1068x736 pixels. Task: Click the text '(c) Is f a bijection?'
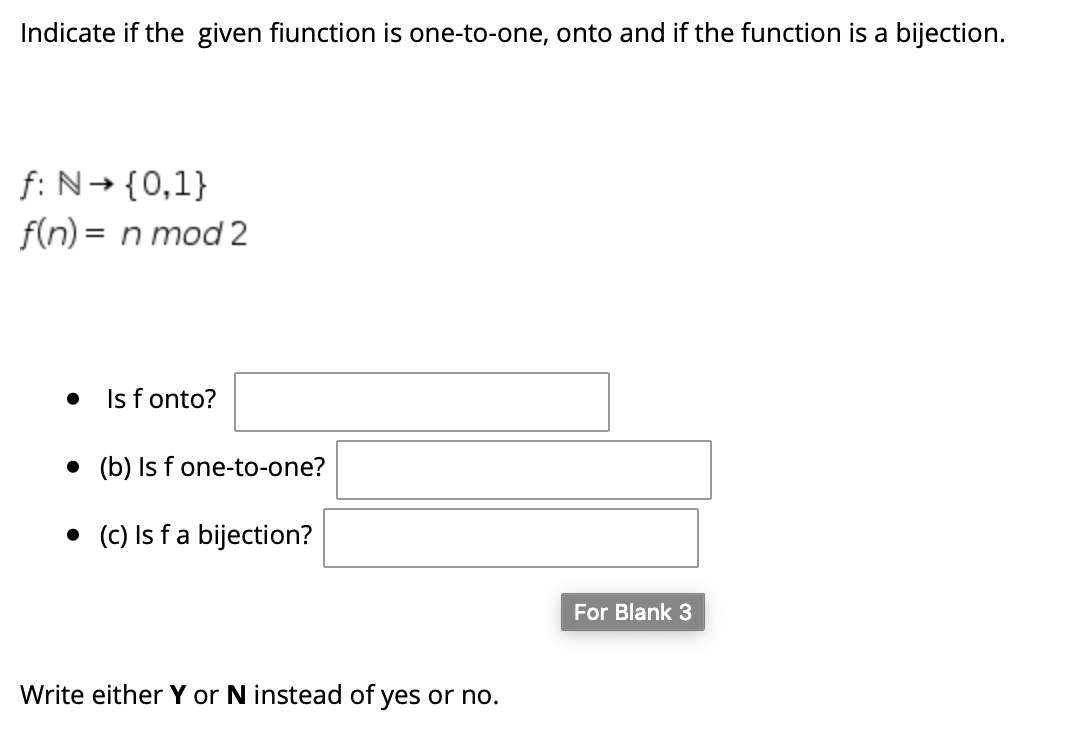[204, 535]
